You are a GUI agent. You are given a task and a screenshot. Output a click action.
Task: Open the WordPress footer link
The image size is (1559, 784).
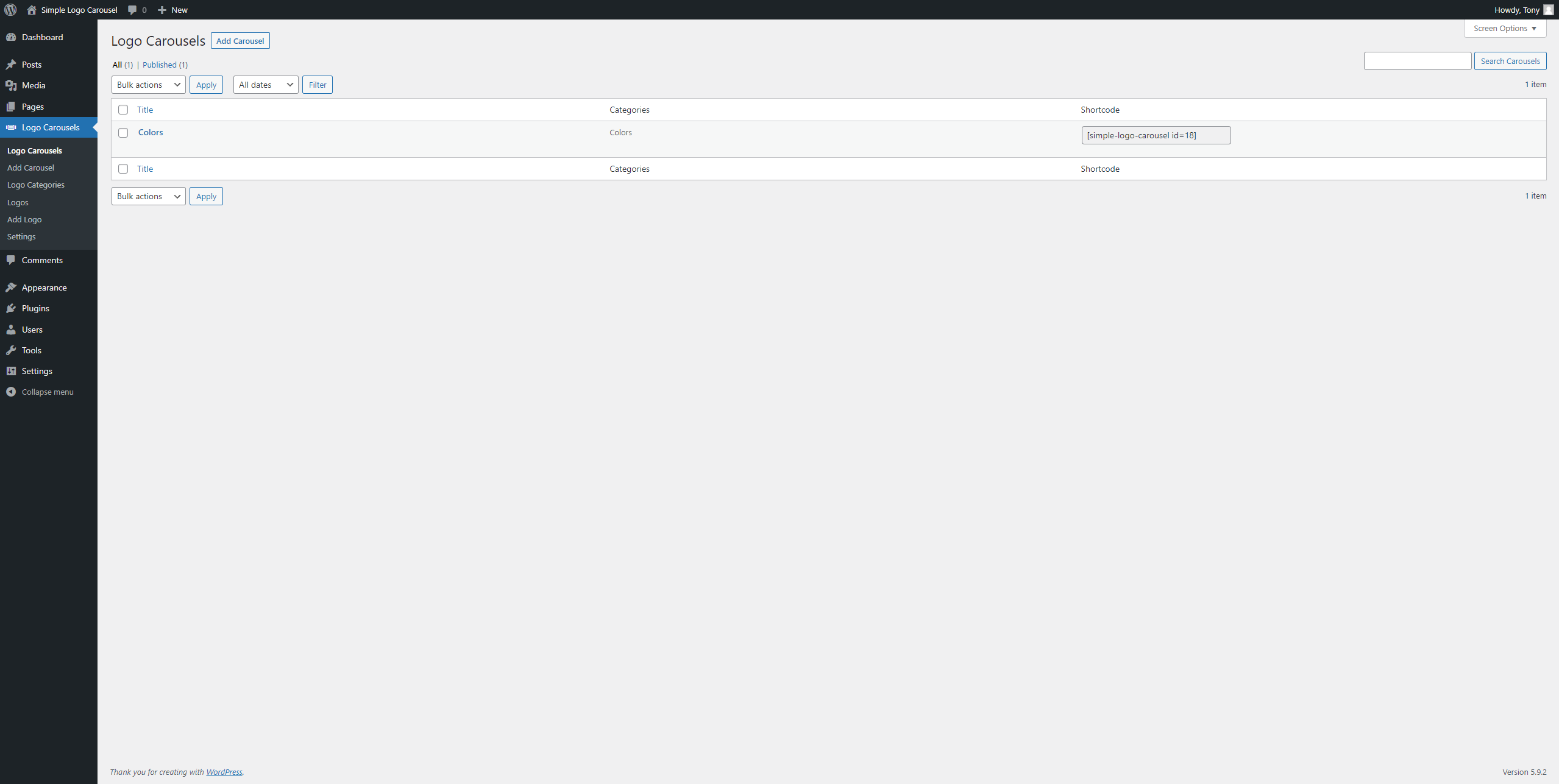pos(224,772)
